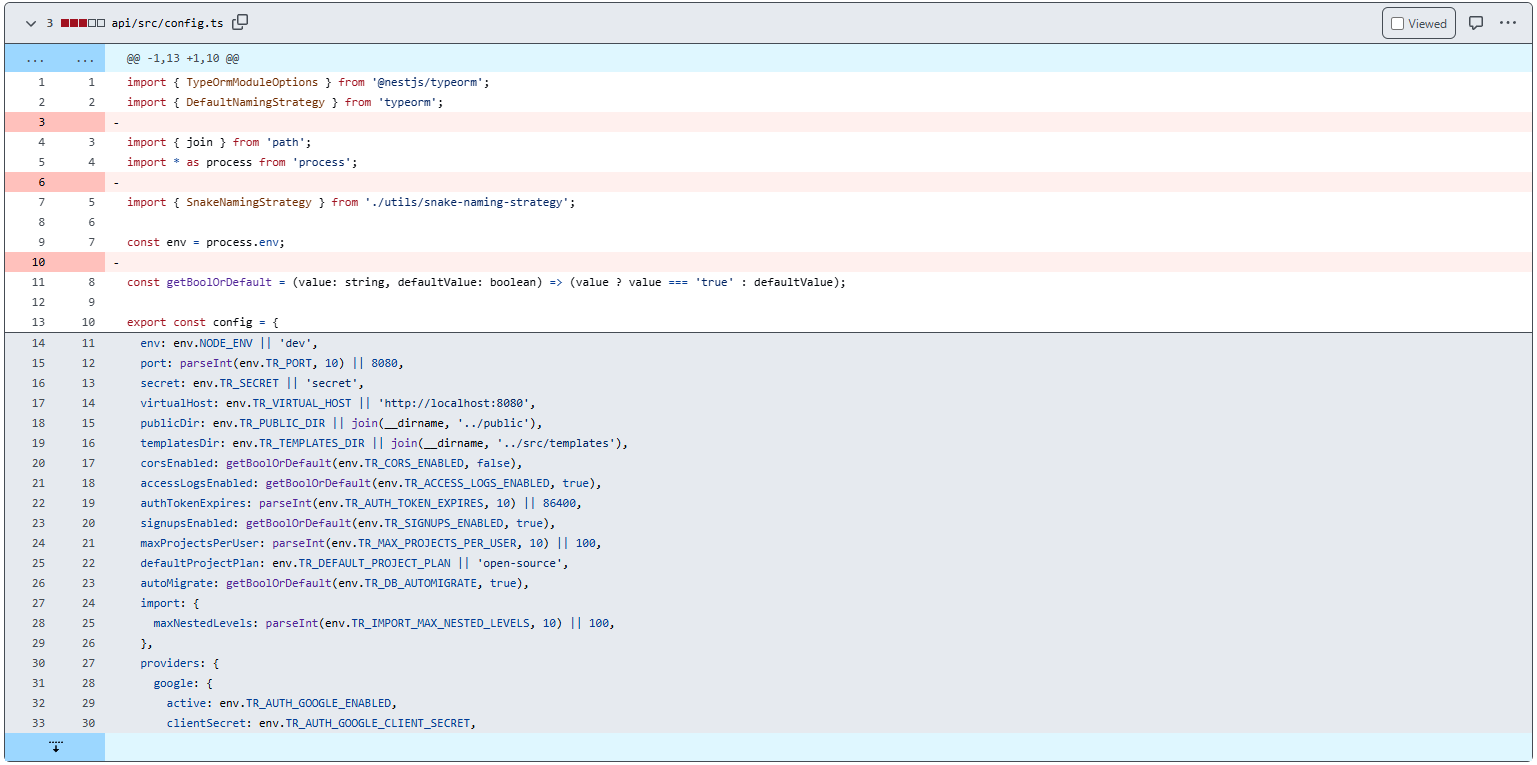
Task: Select deleted line number 3
Action: pos(41,122)
